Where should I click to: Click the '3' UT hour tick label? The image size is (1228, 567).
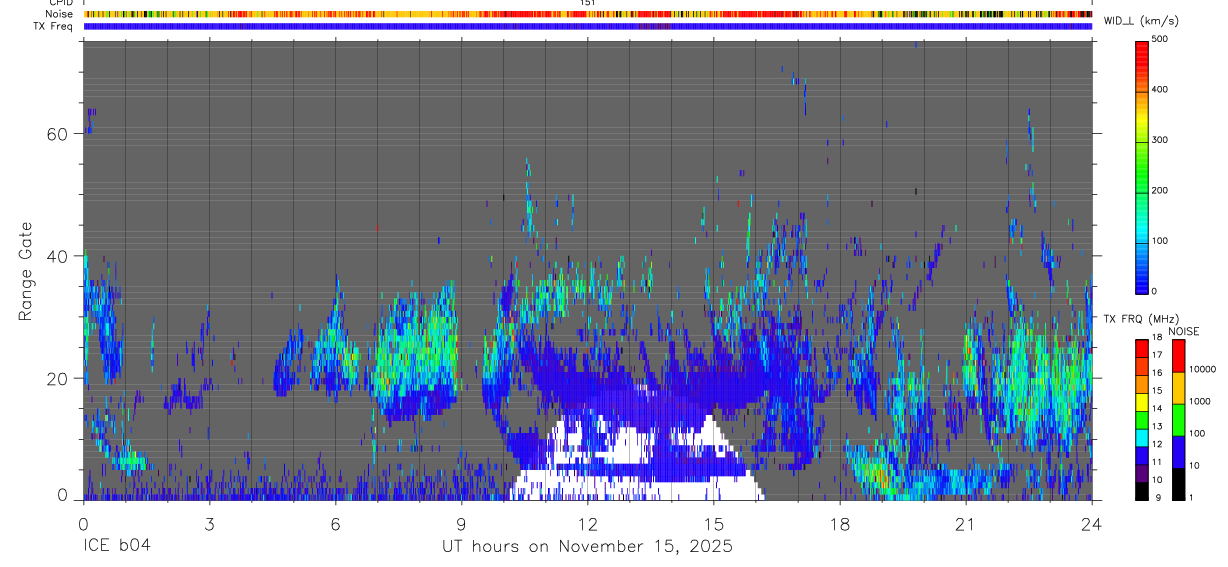(209, 523)
